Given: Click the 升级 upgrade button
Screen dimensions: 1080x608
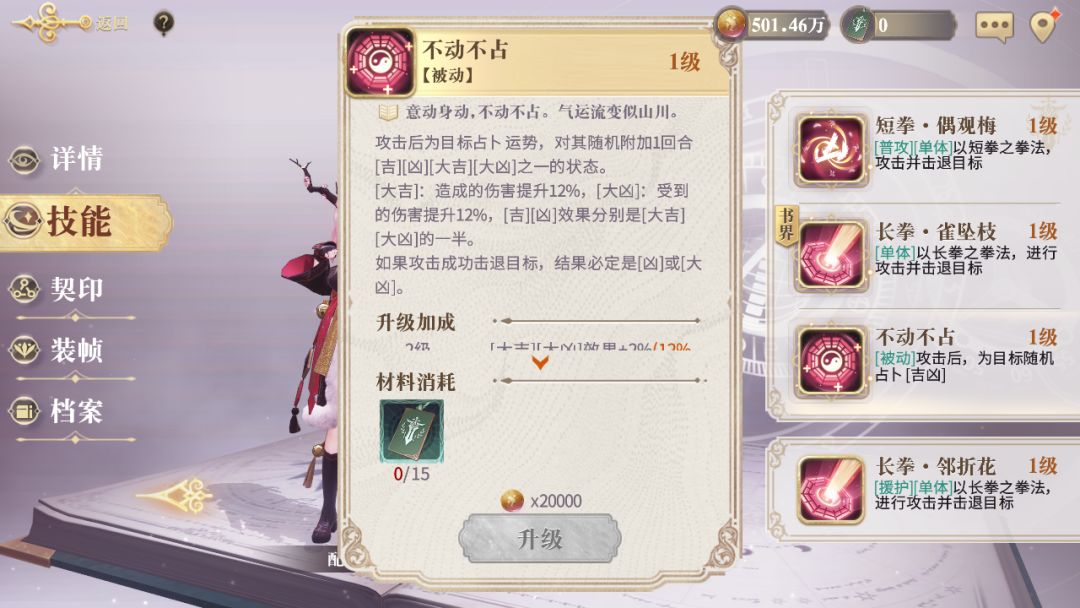Looking at the screenshot, I should (540, 538).
